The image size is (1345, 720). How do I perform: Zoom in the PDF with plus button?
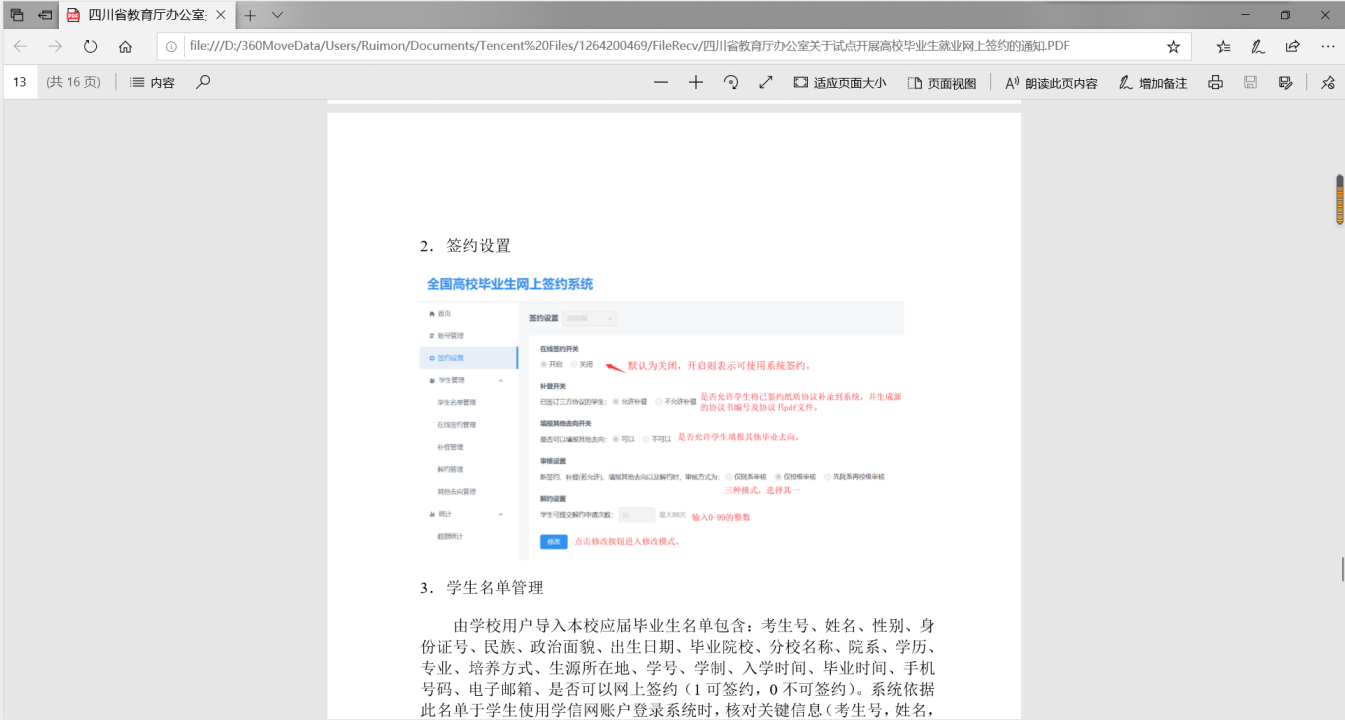tap(696, 82)
